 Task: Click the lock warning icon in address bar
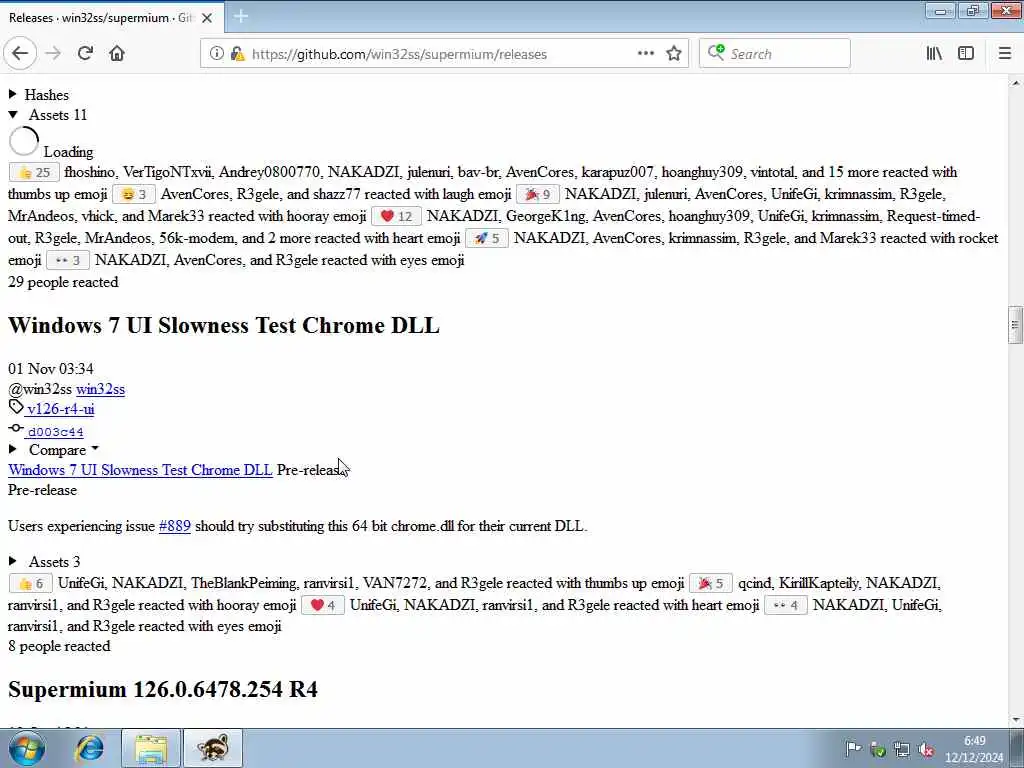coord(238,54)
